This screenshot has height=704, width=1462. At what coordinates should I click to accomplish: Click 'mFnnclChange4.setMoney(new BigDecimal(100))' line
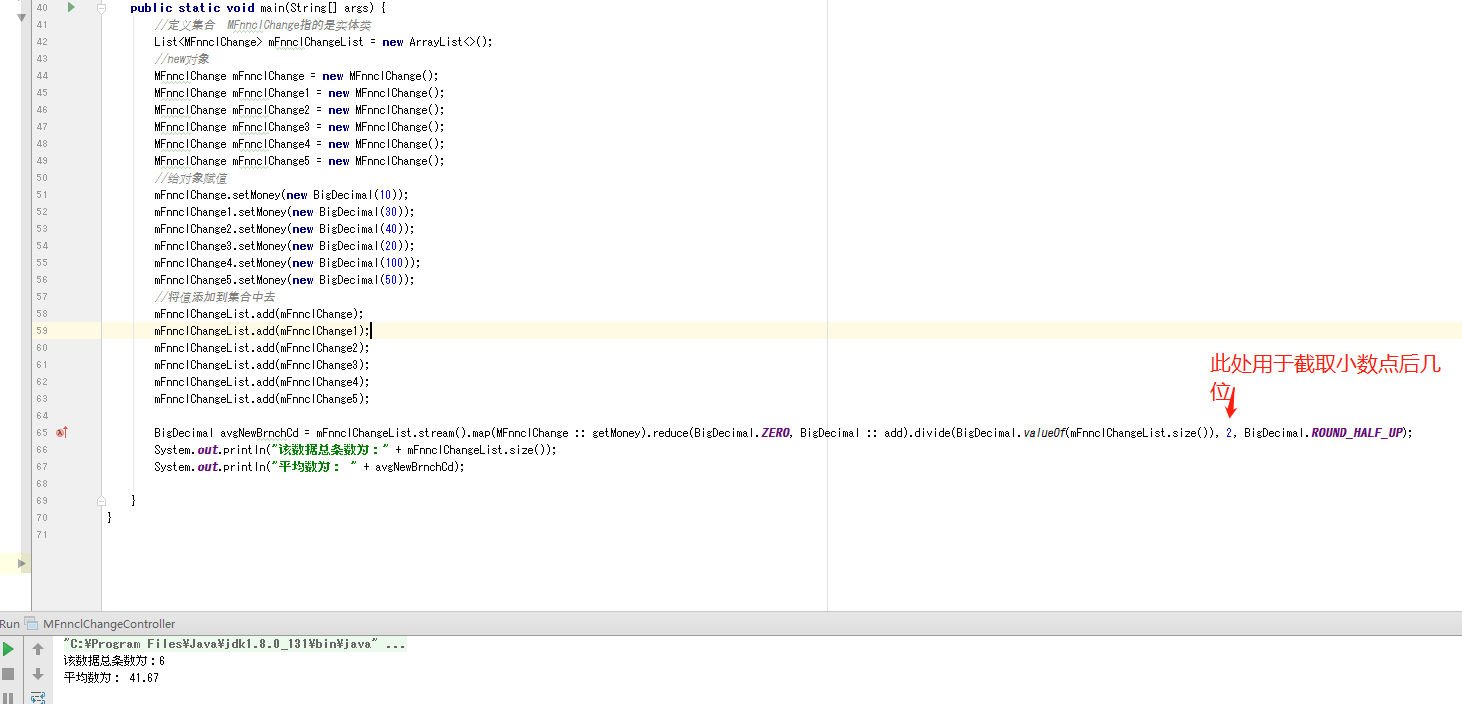[x=287, y=263]
